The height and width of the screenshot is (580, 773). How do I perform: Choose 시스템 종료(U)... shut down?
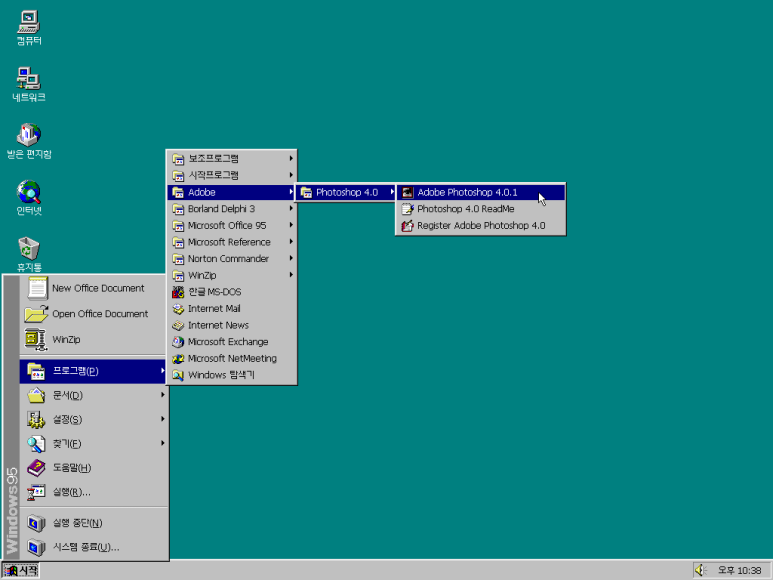(94, 547)
